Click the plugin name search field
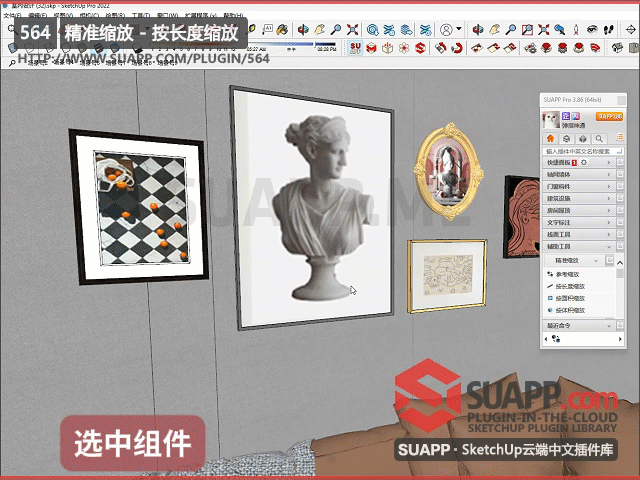 [x=577, y=151]
